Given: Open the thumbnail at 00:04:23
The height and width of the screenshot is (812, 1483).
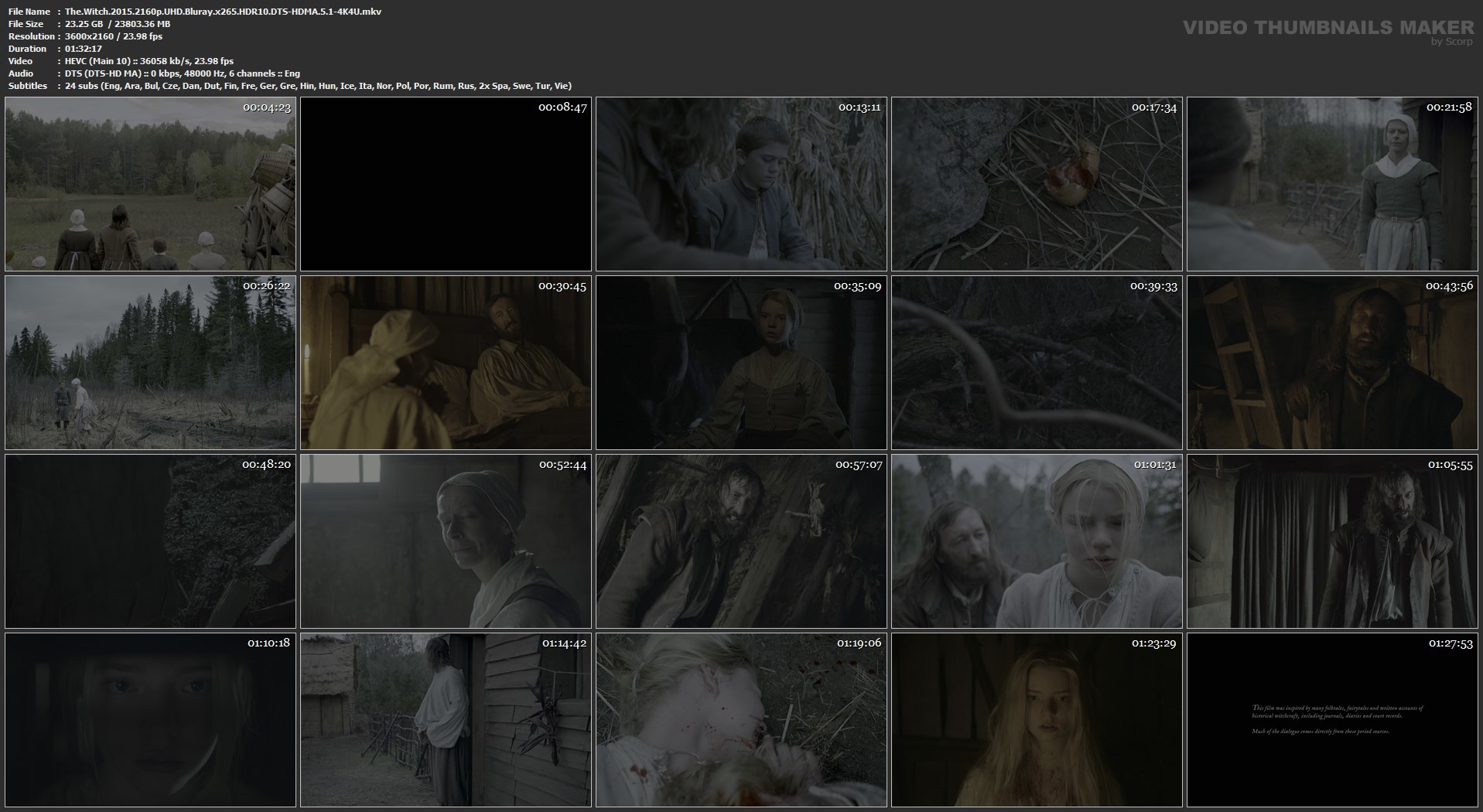Looking at the screenshot, I should [x=150, y=184].
